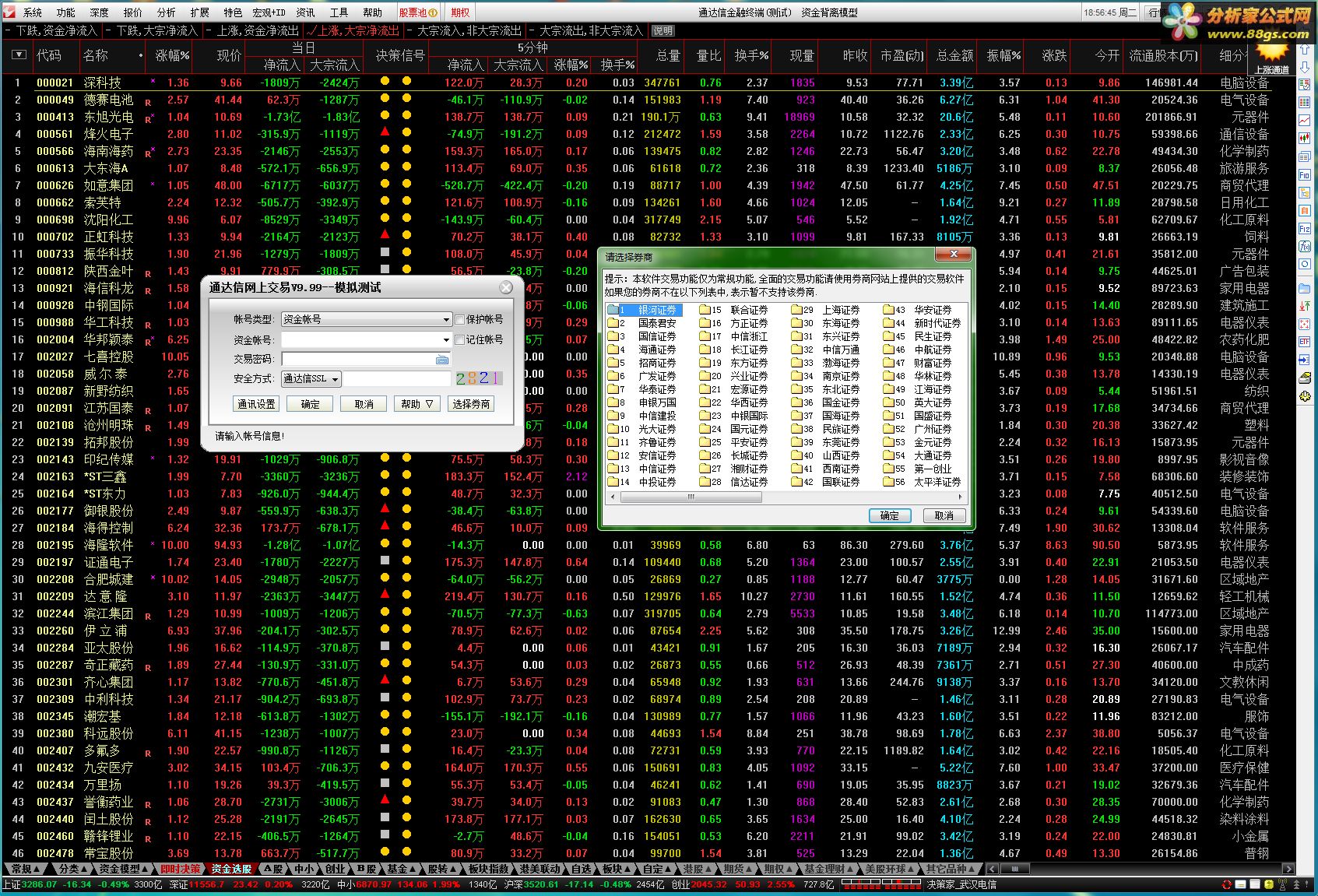The image size is (1318, 896).
Task: Expand the 资金模型 bottom tab menu
Action: point(123,869)
